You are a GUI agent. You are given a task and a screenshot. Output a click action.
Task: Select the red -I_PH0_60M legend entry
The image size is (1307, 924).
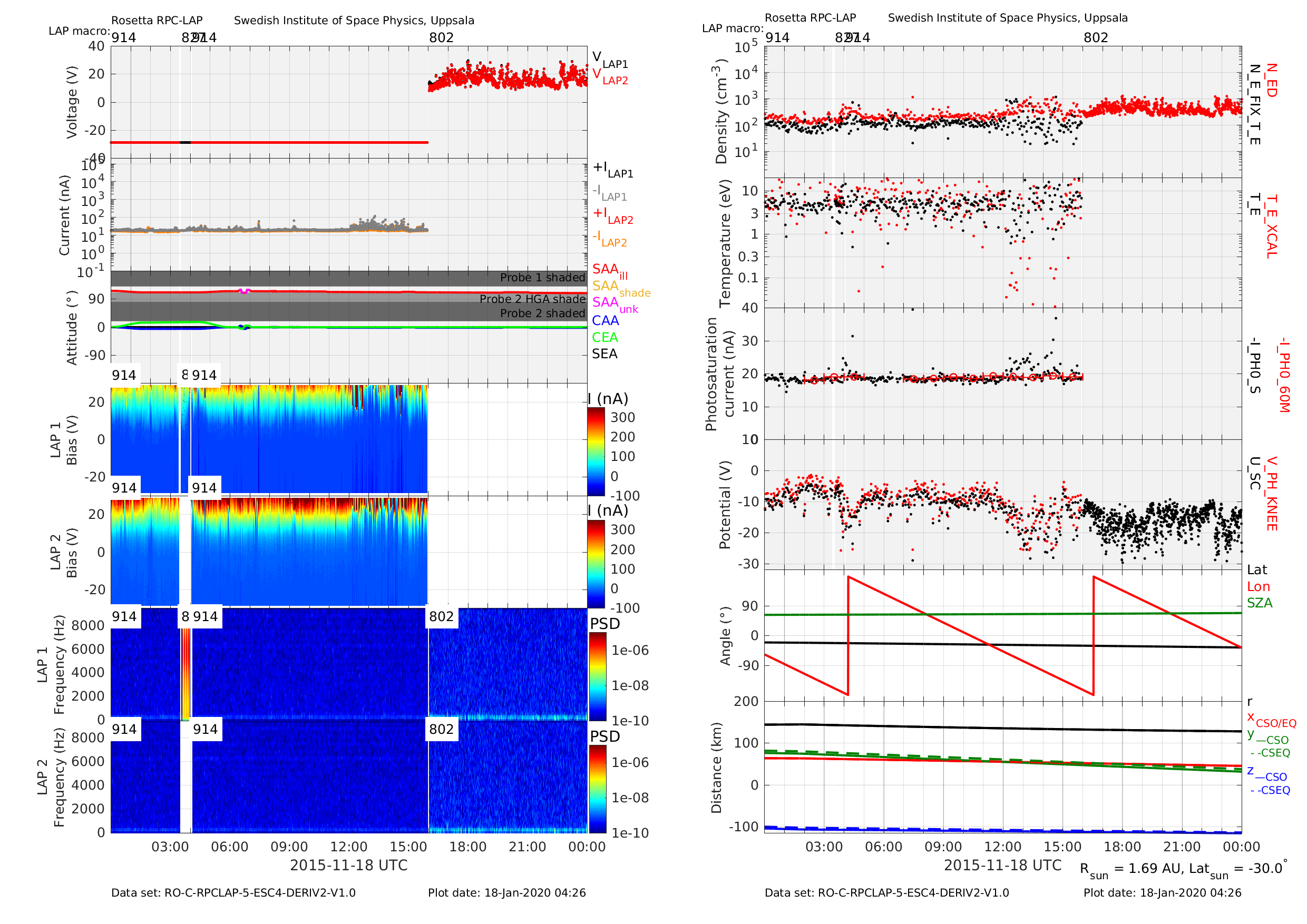[1283, 375]
